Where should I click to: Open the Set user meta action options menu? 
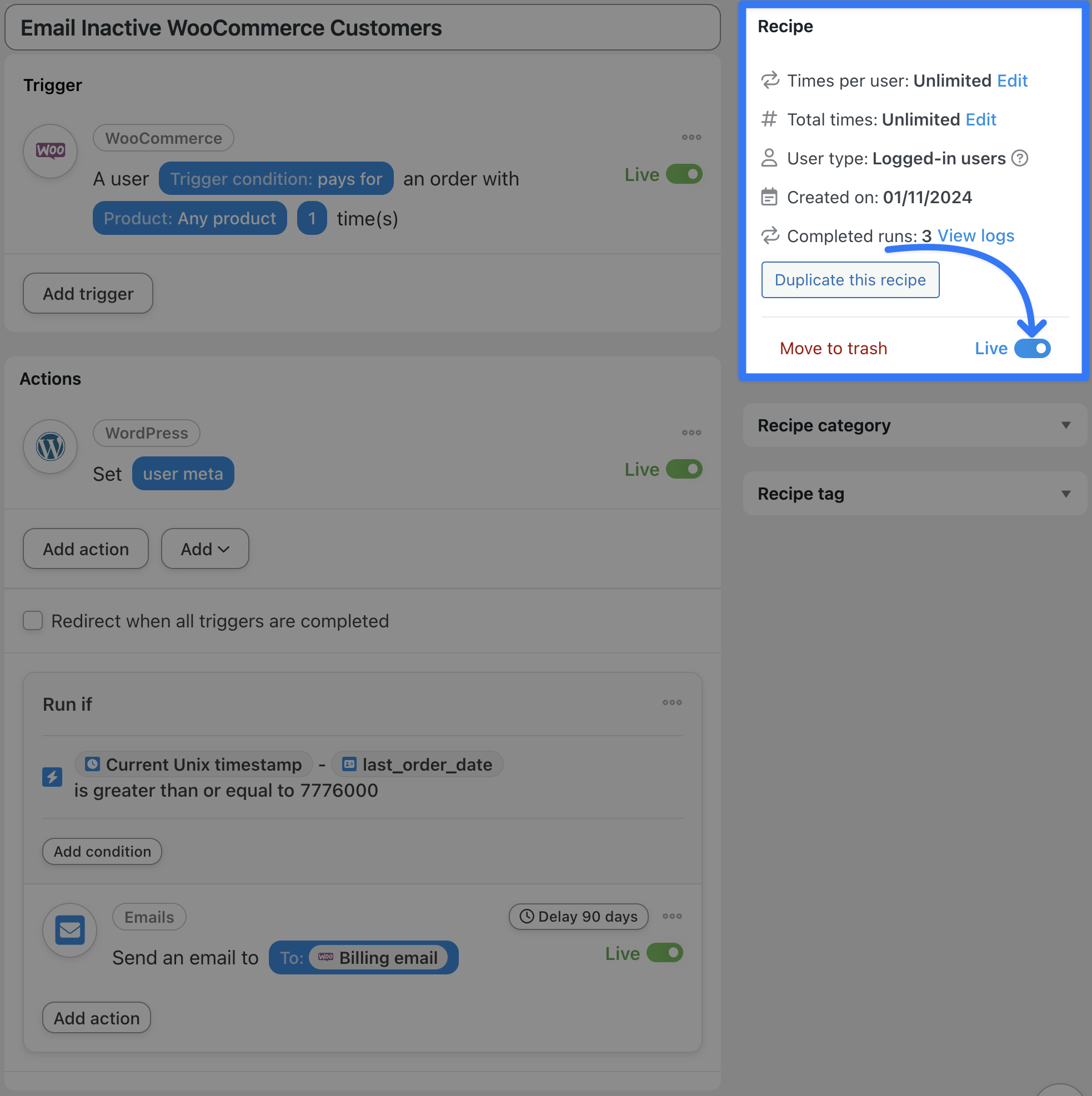click(x=692, y=433)
